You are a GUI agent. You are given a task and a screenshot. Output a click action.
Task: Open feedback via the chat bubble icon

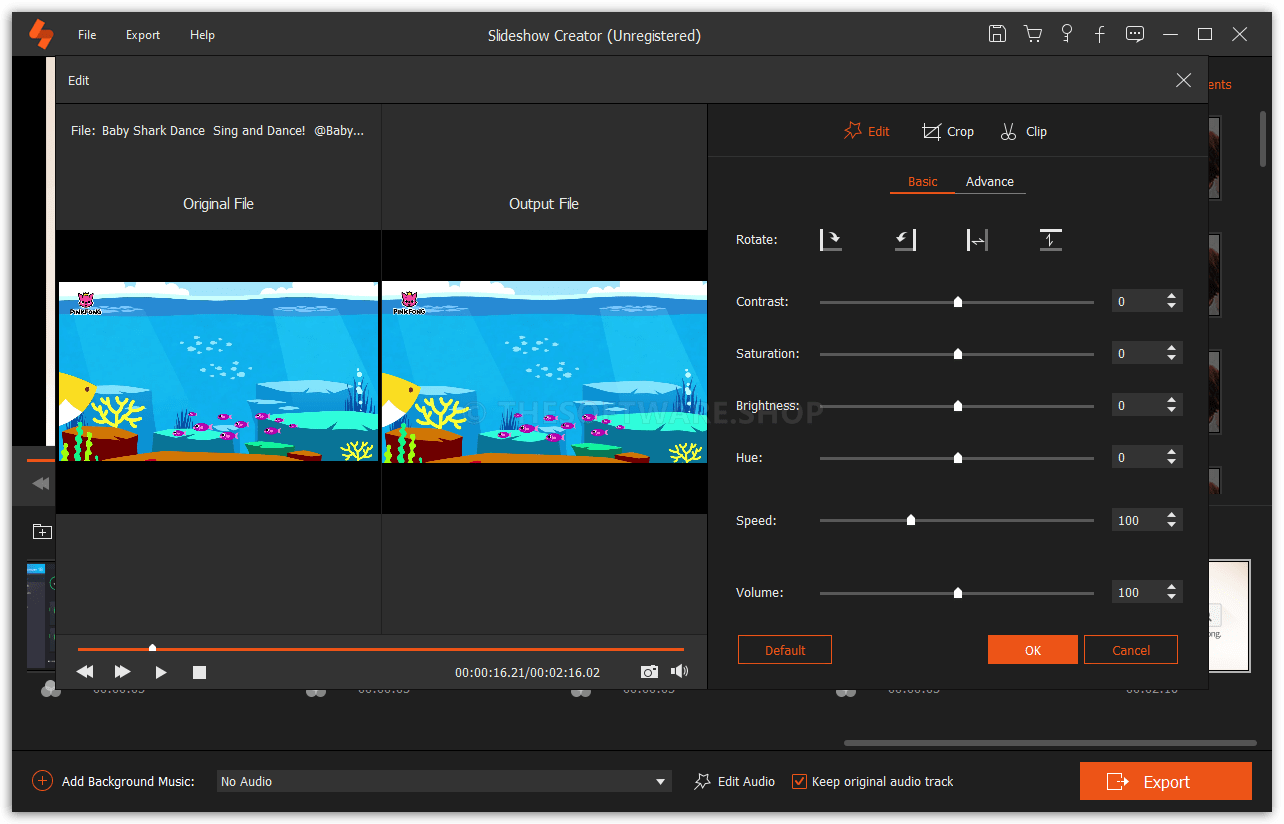click(1134, 33)
